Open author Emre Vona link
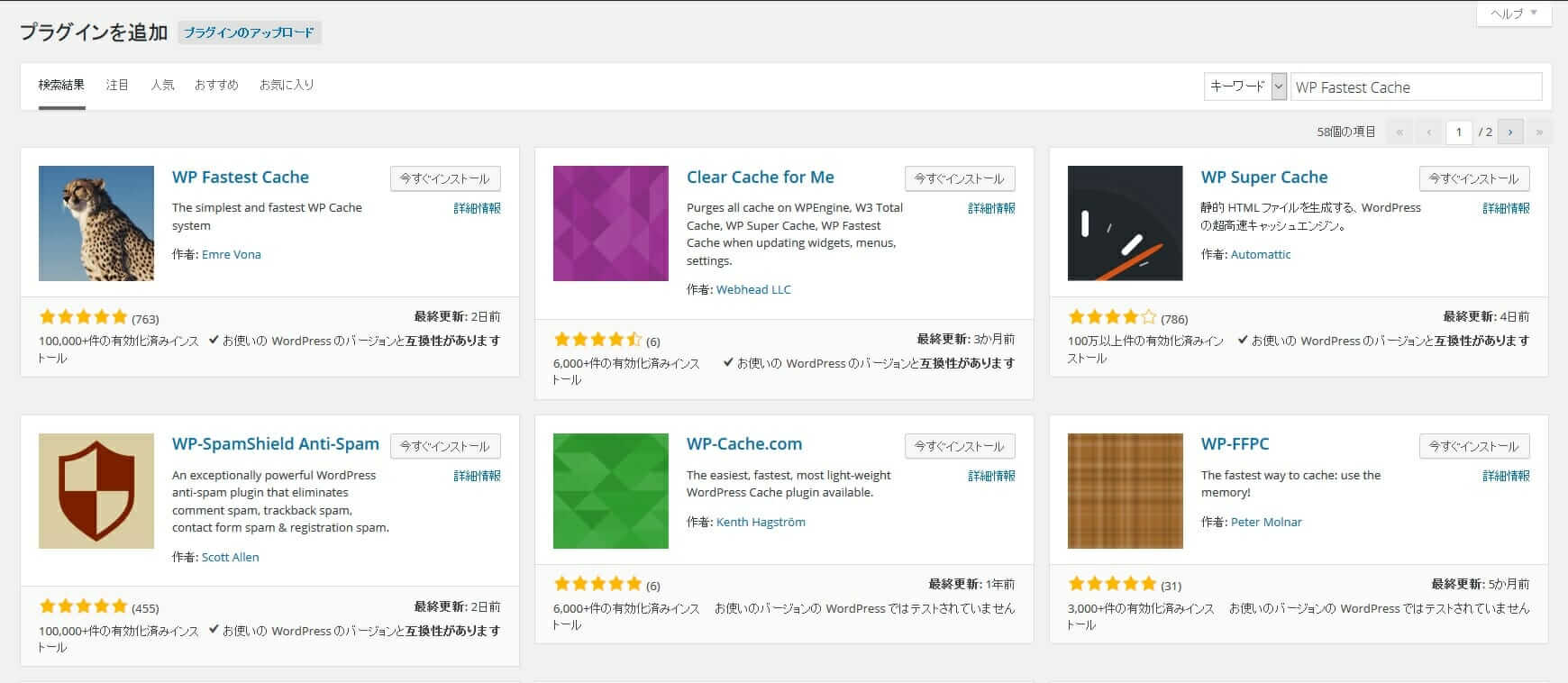Viewport: 1568px width, 683px height. [232, 255]
